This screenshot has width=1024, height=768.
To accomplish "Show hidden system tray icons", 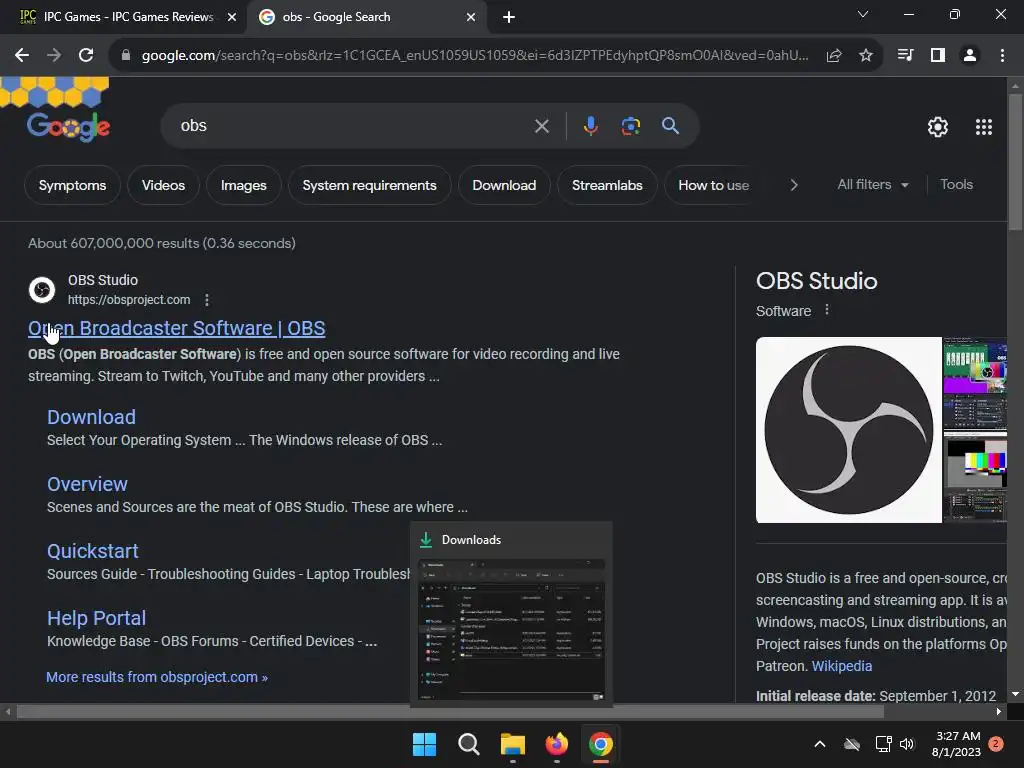I will pyautogui.click(x=820, y=744).
